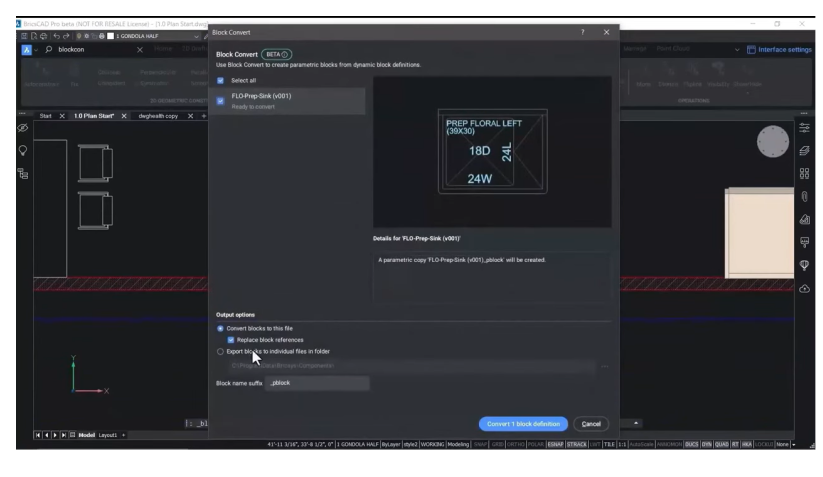Click last layout navigation arrow

click(x=64, y=435)
